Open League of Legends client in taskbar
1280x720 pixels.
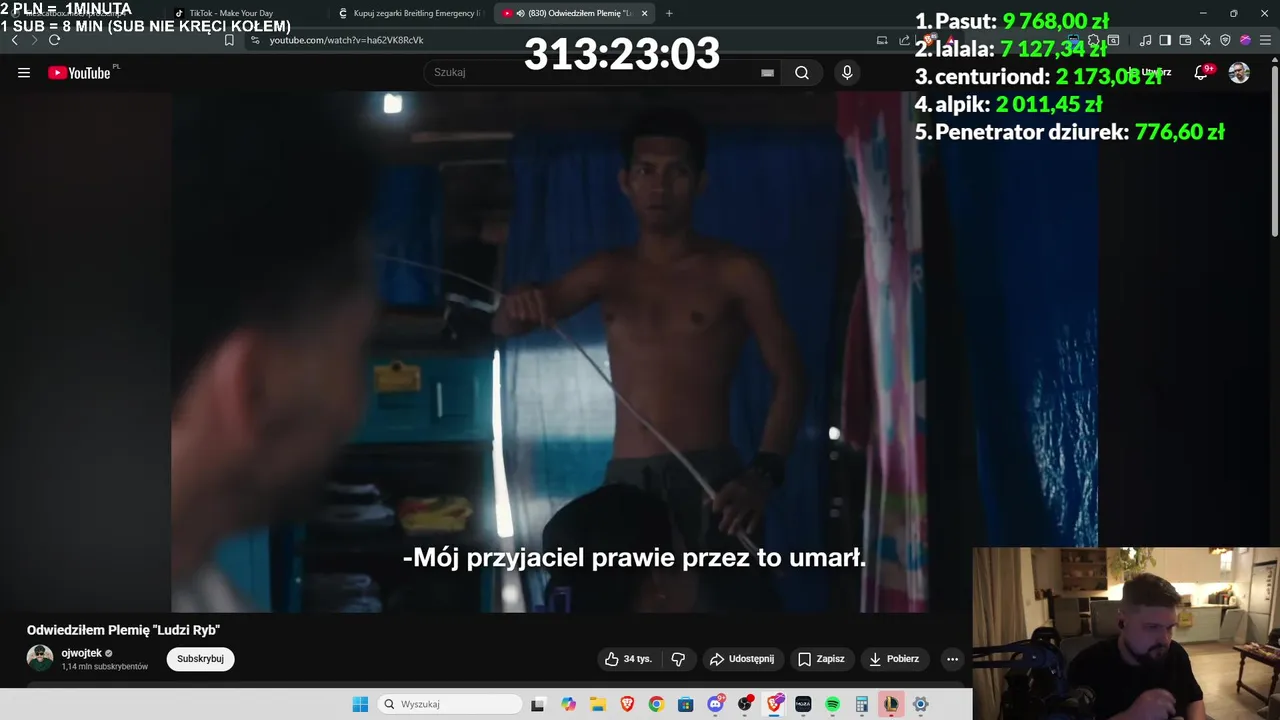pos(891,704)
